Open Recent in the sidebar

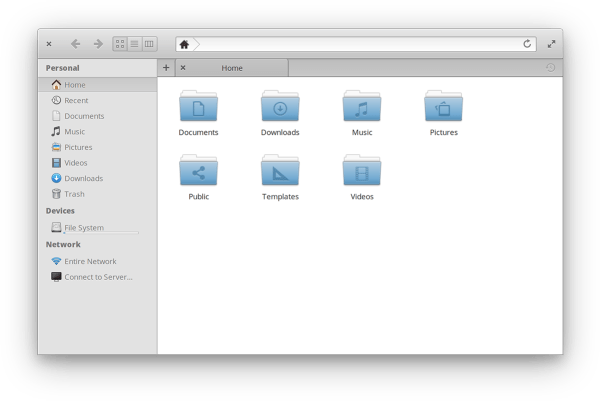(x=98, y=100)
